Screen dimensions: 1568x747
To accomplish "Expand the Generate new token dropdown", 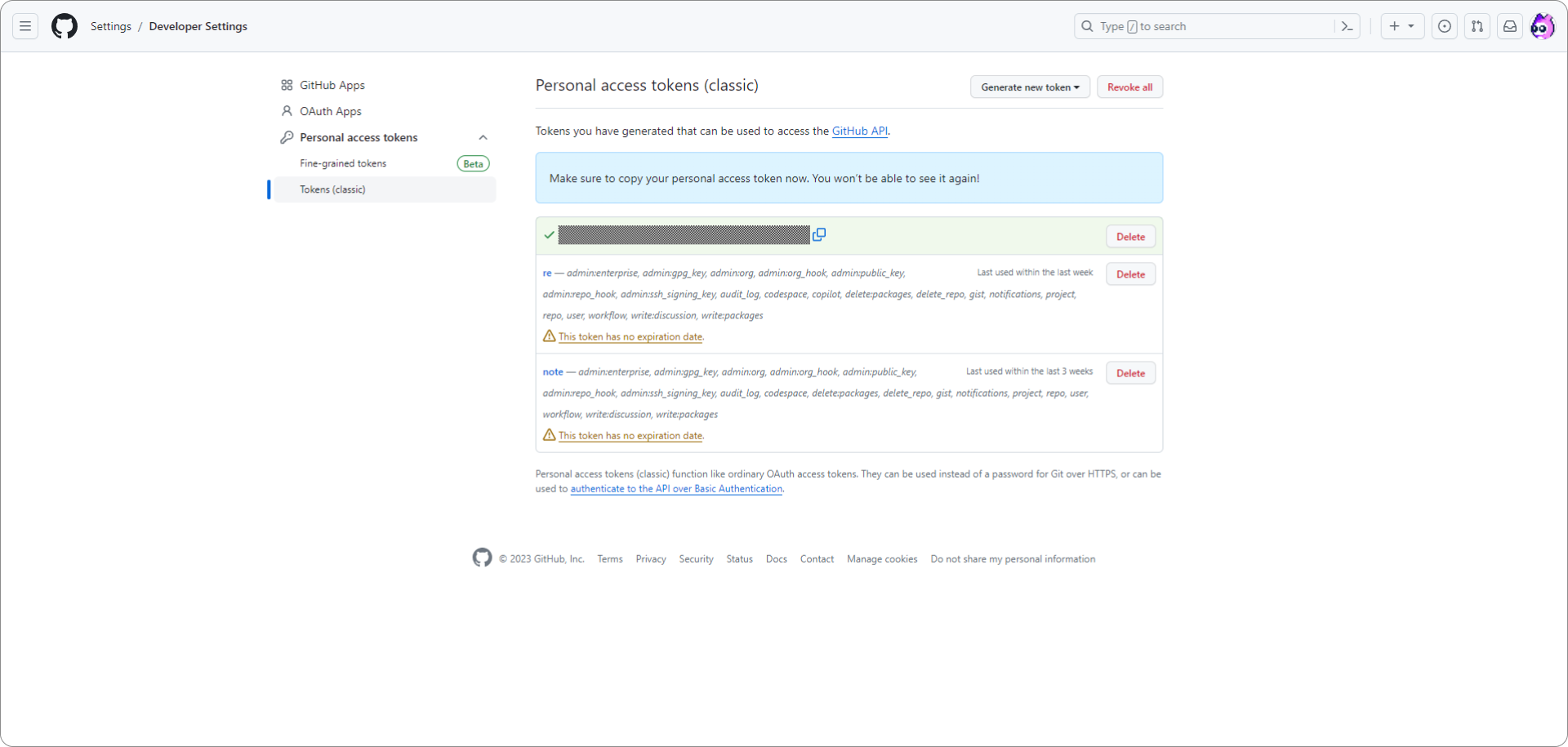I will pos(1030,87).
